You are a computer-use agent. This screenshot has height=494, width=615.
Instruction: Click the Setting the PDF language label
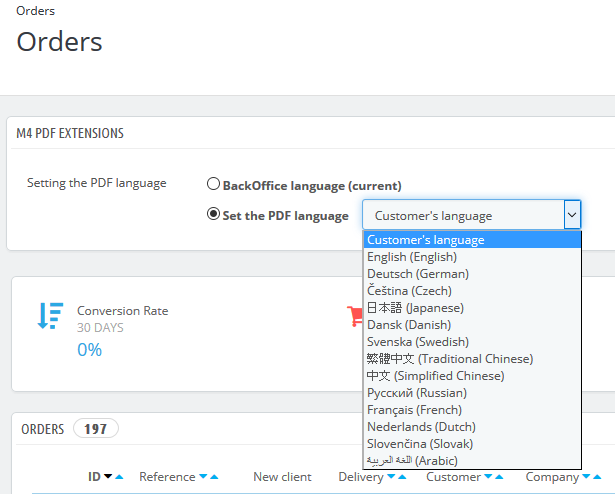[x=96, y=183]
